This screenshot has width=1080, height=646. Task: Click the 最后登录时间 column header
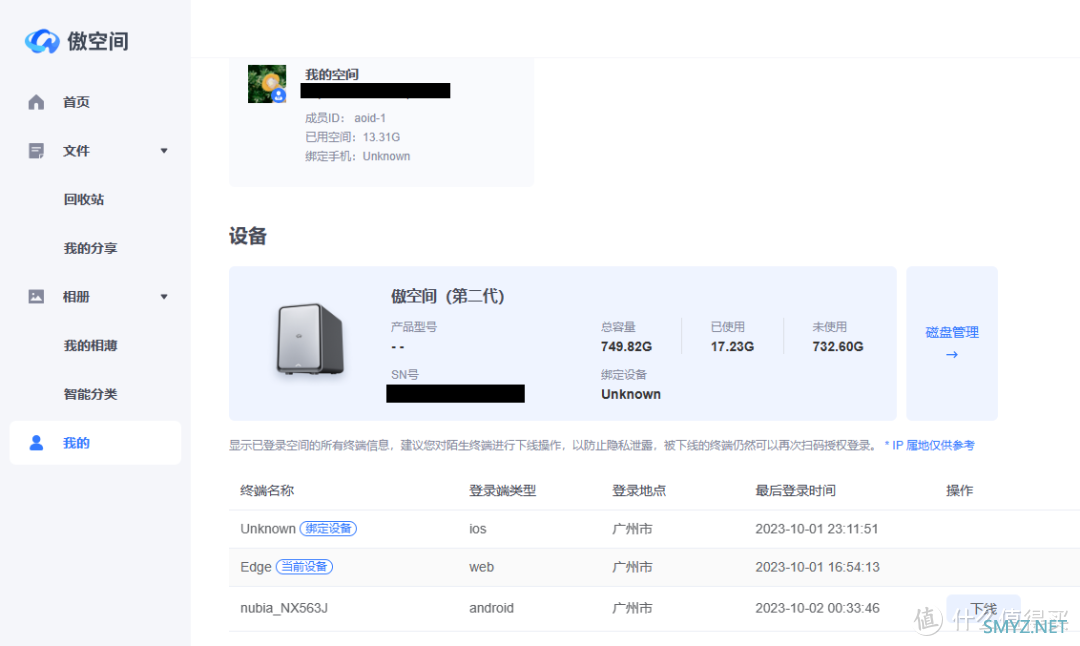(796, 490)
